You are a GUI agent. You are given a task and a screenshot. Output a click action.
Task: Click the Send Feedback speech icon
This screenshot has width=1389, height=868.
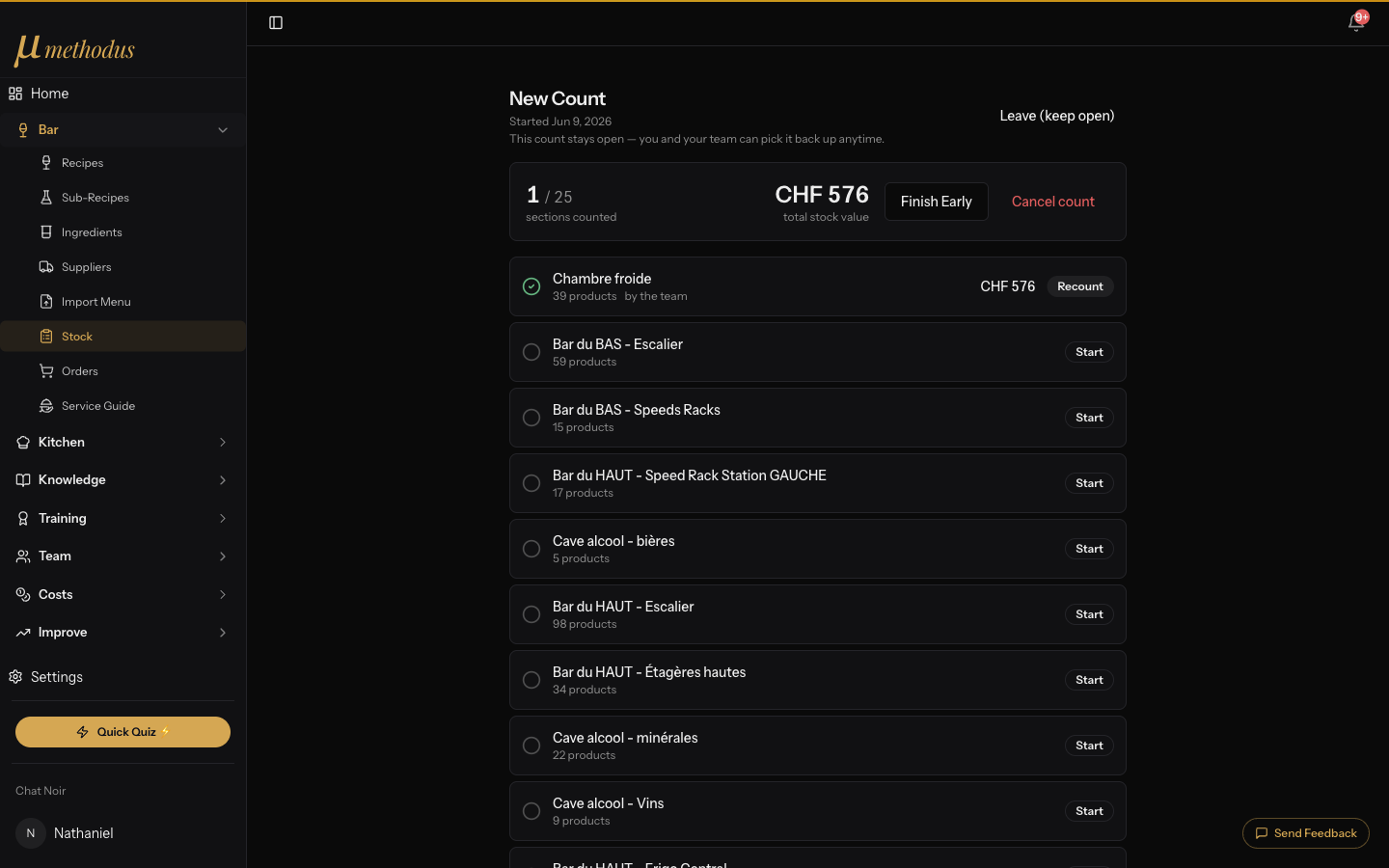click(x=1262, y=833)
